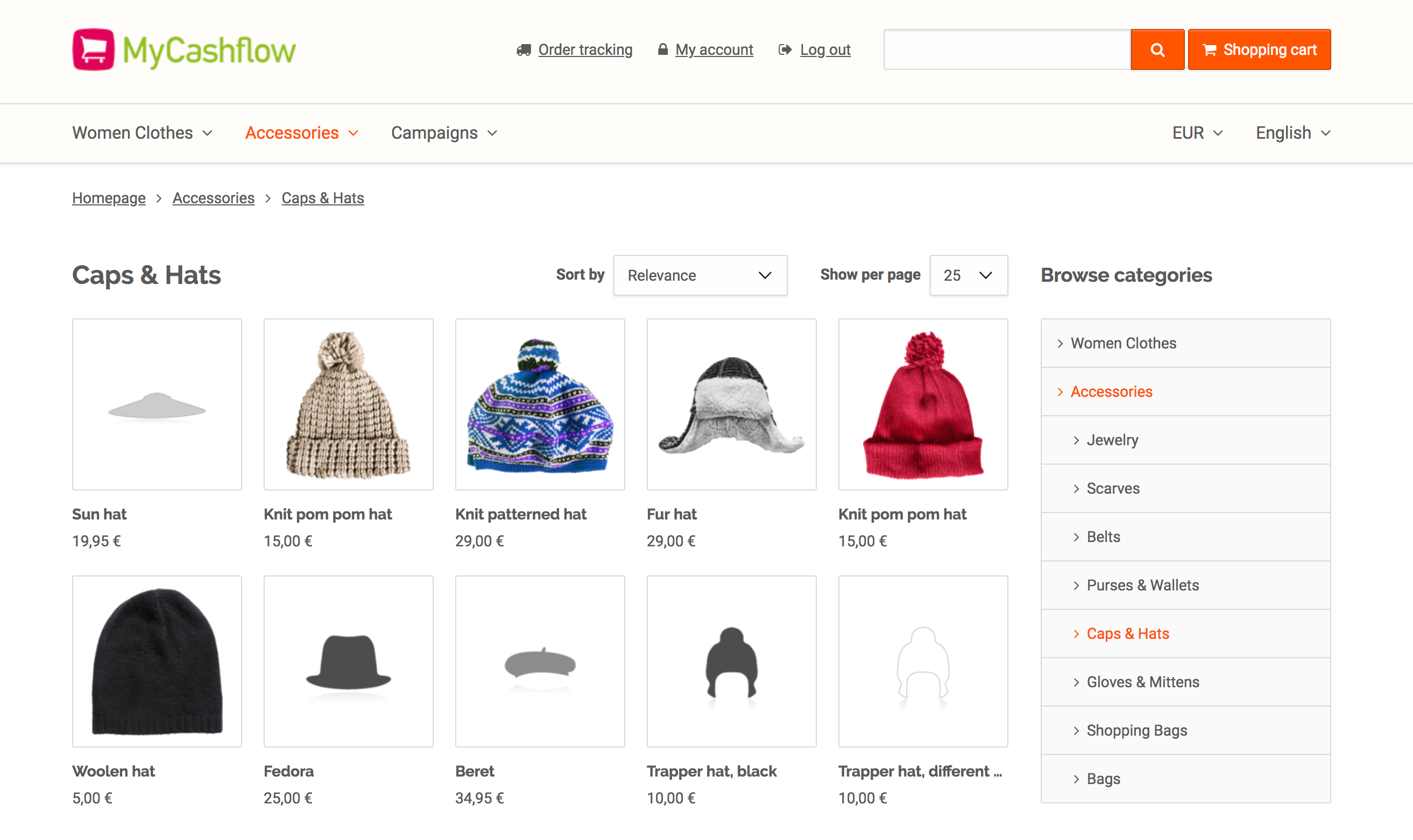The image size is (1413, 840).
Task: Click the Fur hat product title
Action: click(x=672, y=514)
